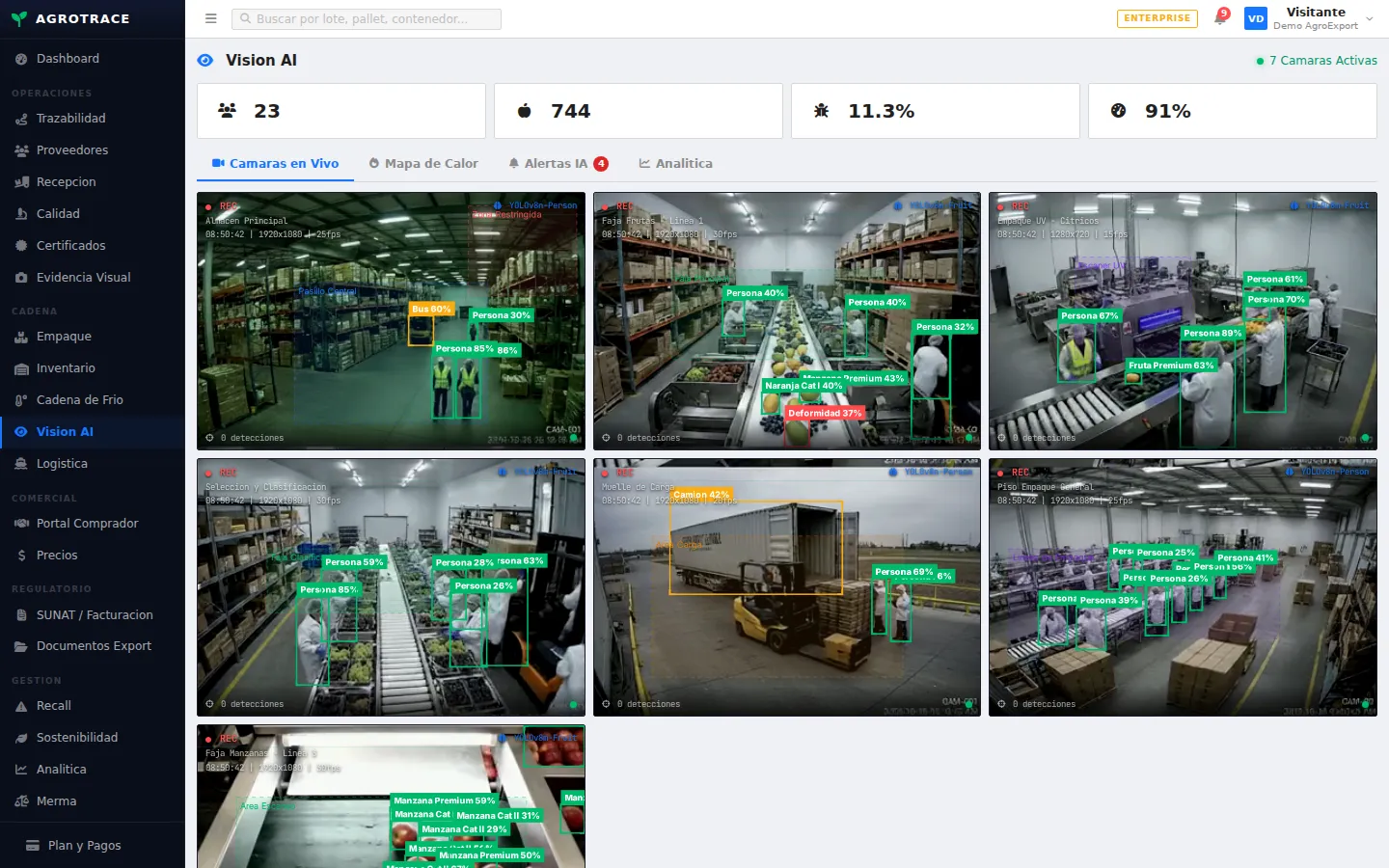Navigate to Cadena de Frio
This screenshot has height=868, width=1389.
coord(93,400)
